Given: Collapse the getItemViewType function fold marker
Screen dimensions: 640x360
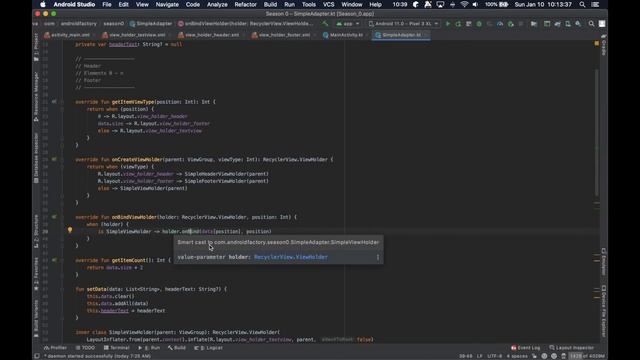Looking at the screenshot, I should pos(62,102).
